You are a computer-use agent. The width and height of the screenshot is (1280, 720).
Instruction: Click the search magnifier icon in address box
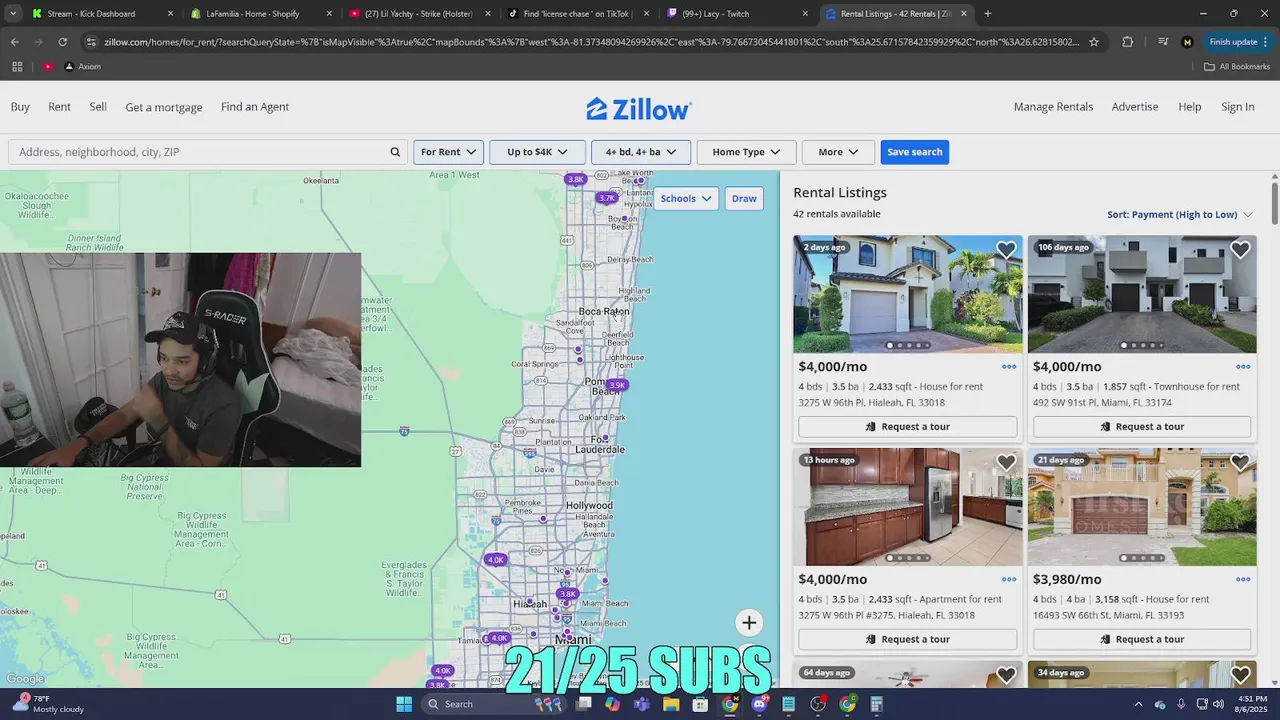pyautogui.click(x=395, y=152)
